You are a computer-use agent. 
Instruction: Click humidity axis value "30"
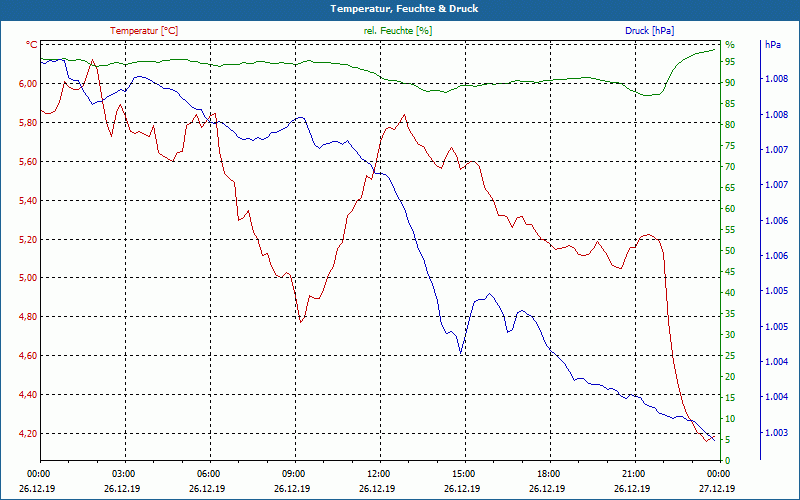(730, 335)
